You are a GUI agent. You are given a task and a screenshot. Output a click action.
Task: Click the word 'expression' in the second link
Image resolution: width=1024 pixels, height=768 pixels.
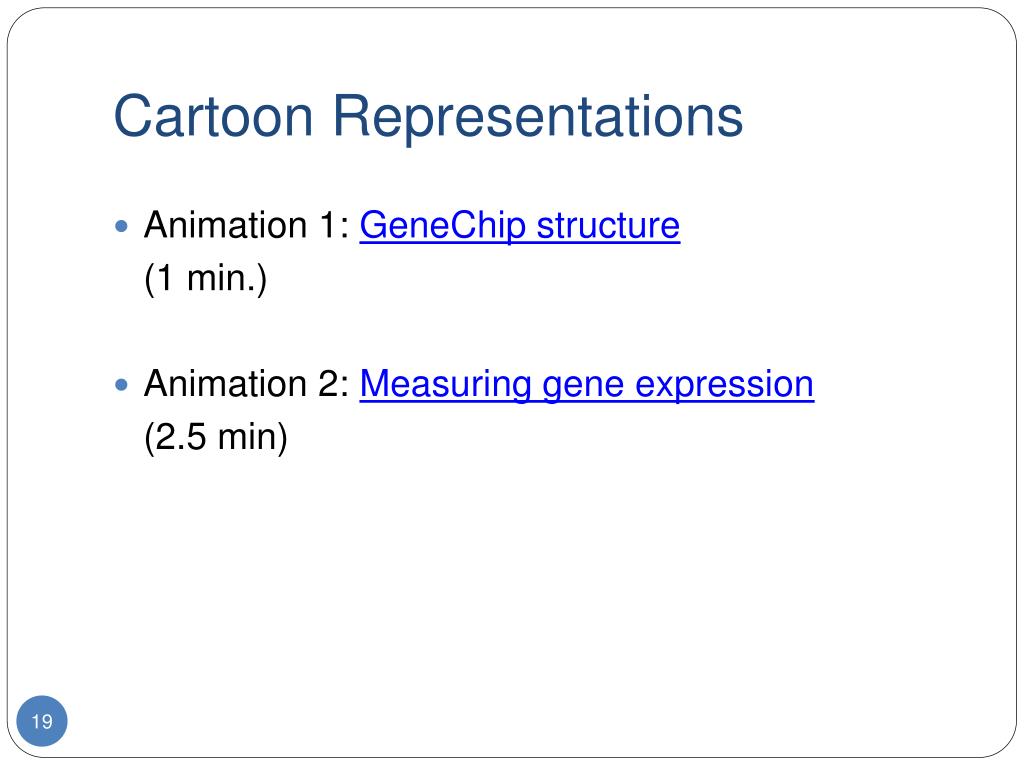coord(724,386)
